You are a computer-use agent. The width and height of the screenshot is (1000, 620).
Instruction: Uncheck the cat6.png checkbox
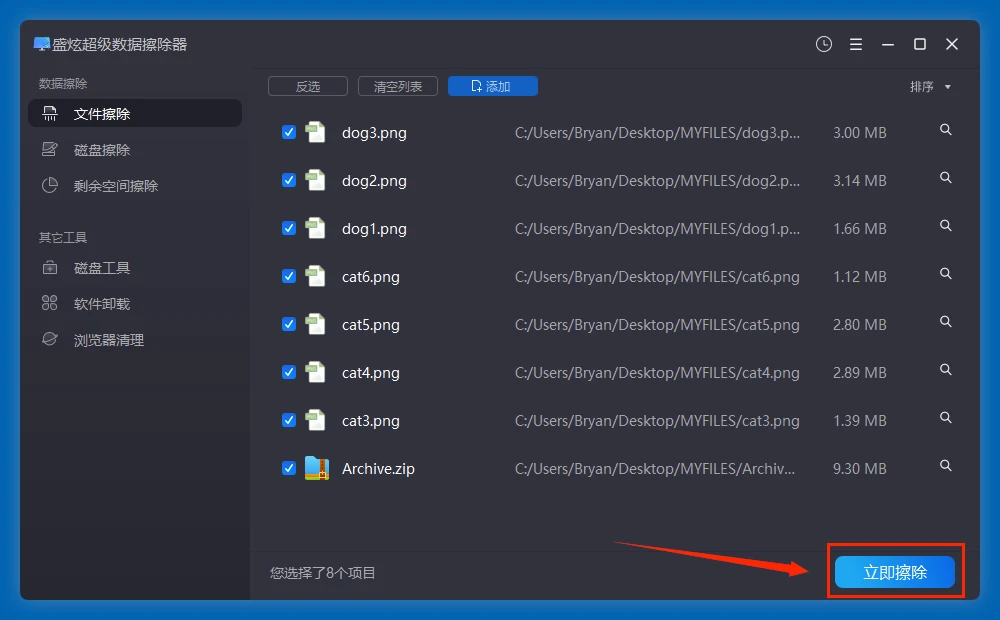[289, 276]
